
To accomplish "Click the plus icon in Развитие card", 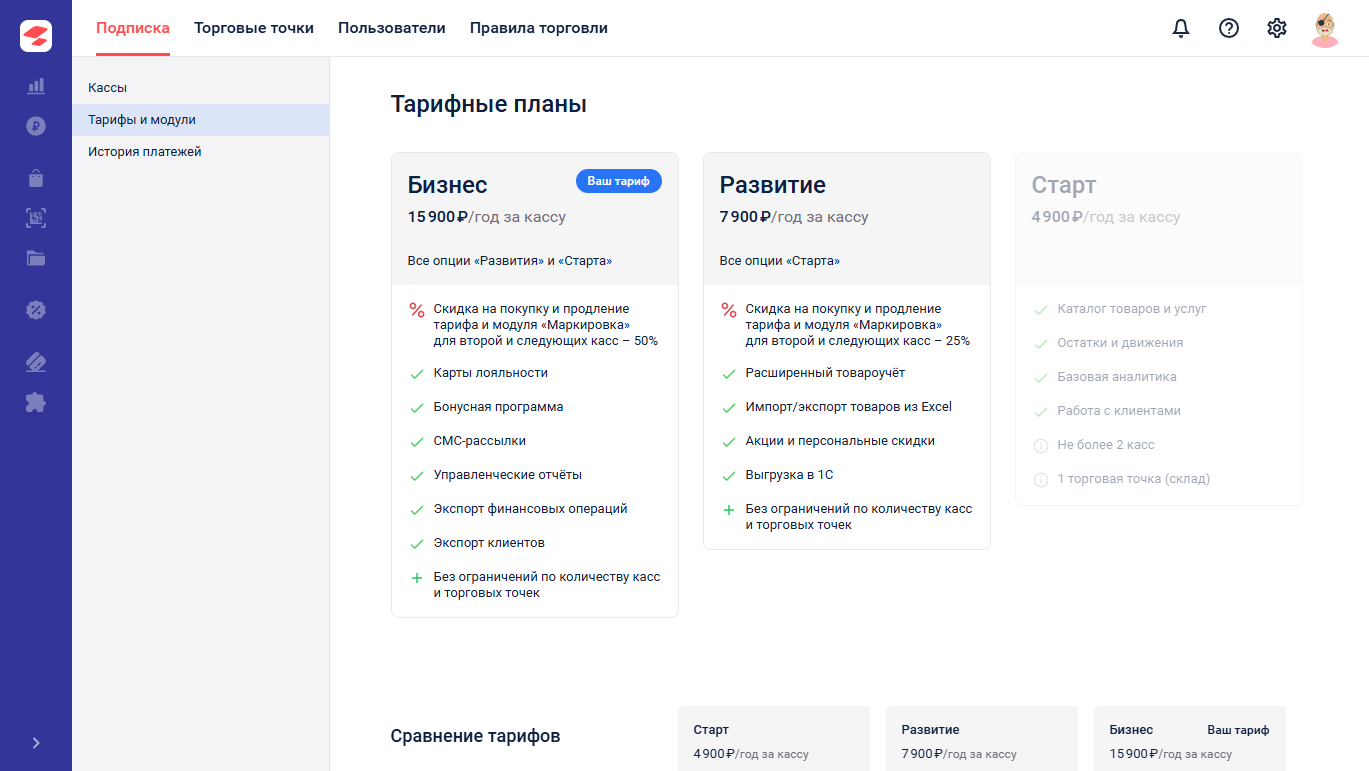I will pos(729,510).
